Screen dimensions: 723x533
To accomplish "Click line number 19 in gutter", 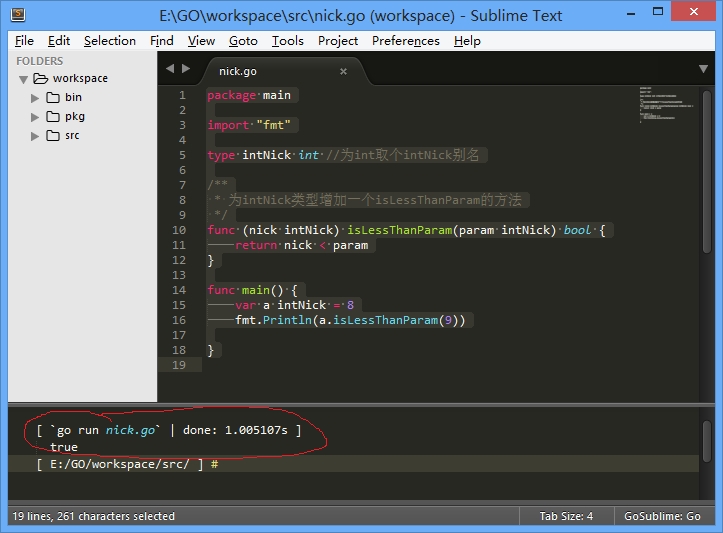I will click(x=179, y=365).
